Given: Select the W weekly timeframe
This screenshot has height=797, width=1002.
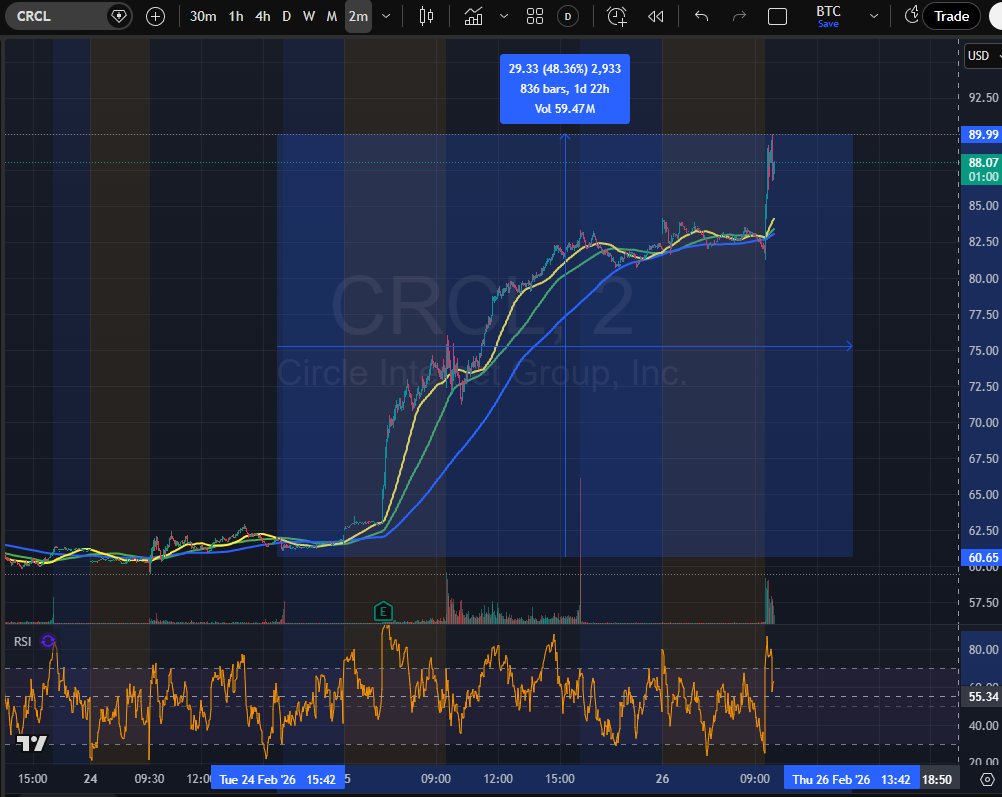Looking at the screenshot, I should point(309,16).
